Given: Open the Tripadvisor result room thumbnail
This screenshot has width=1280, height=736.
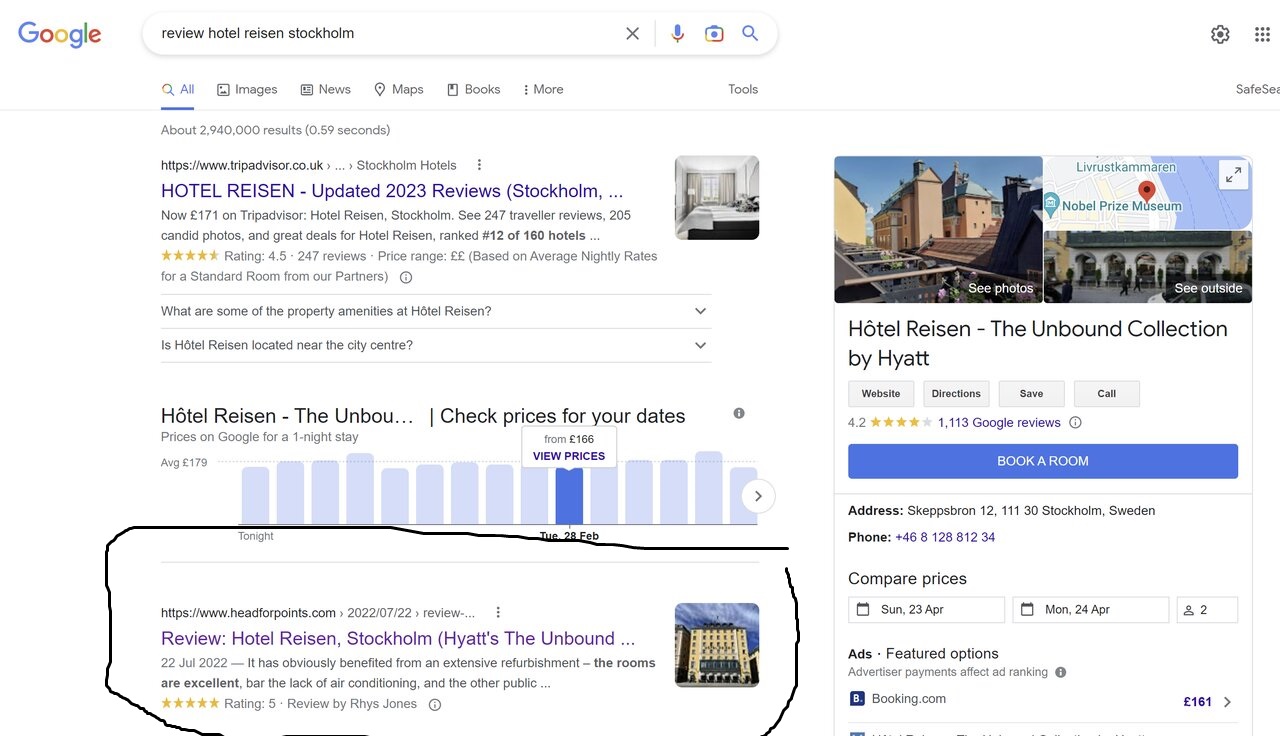Looking at the screenshot, I should tap(717, 198).
